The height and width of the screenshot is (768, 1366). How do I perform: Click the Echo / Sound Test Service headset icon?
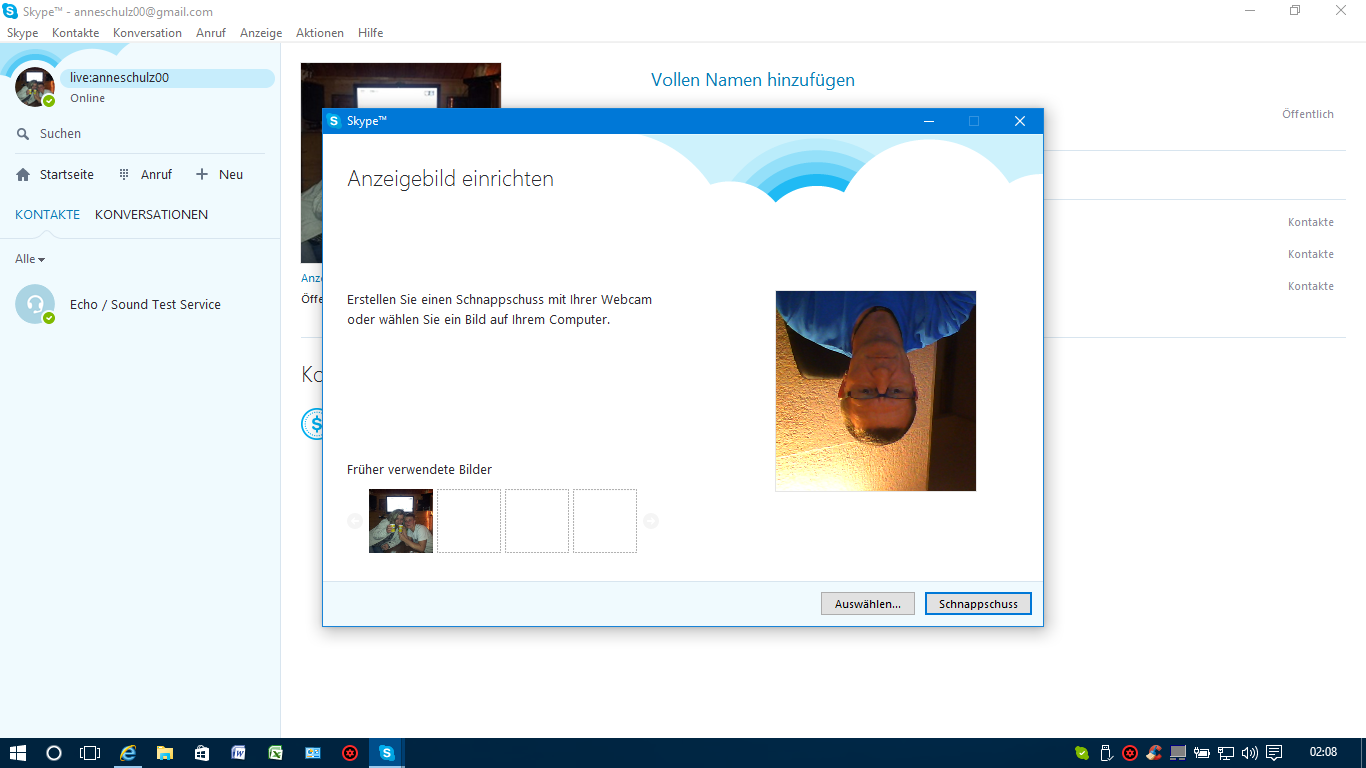pyautogui.click(x=35, y=304)
